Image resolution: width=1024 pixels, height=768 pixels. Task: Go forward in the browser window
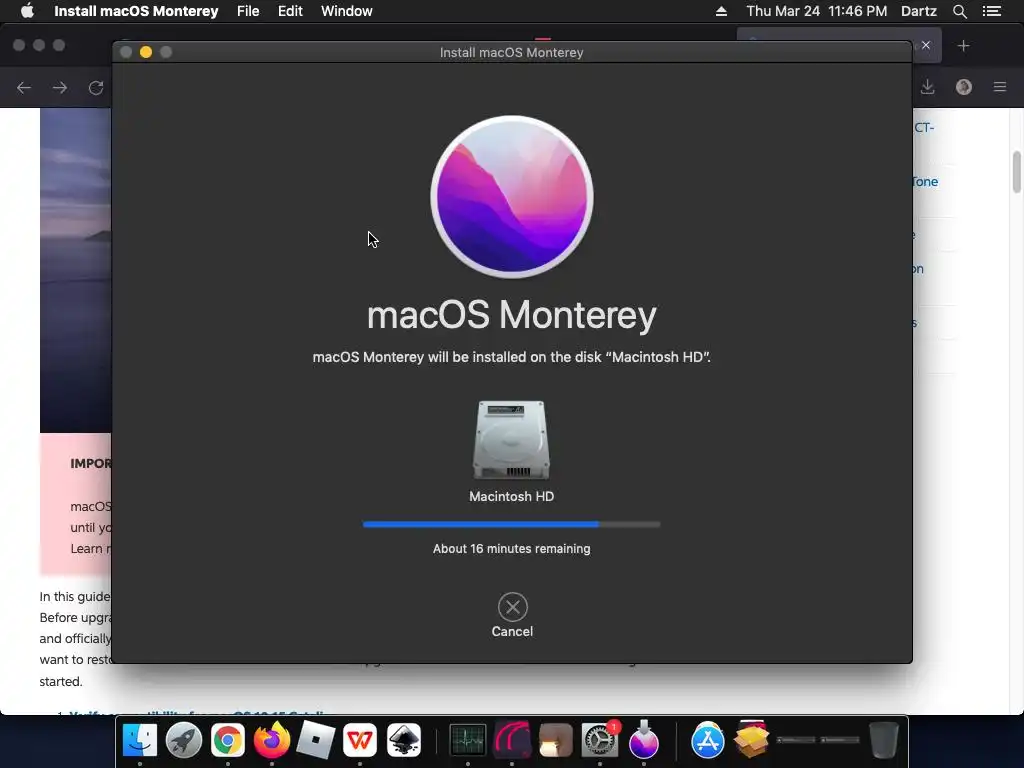[x=60, y=88]
